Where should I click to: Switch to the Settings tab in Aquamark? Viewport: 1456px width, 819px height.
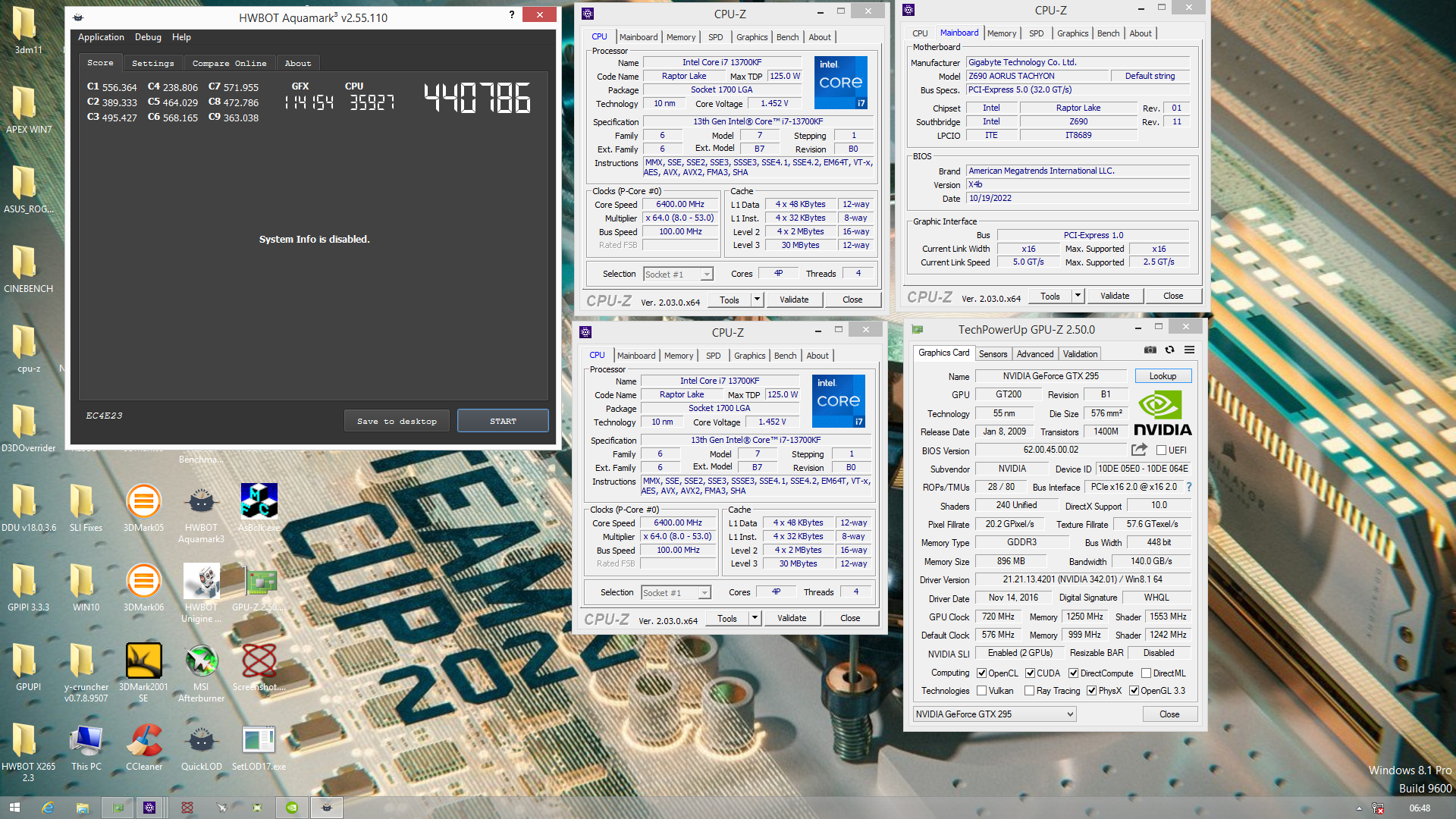click(x=152, y=63)
